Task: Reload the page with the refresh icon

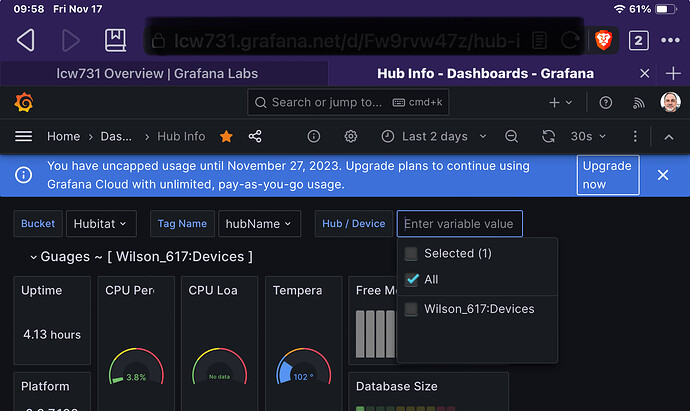Action: pos(570,40)
